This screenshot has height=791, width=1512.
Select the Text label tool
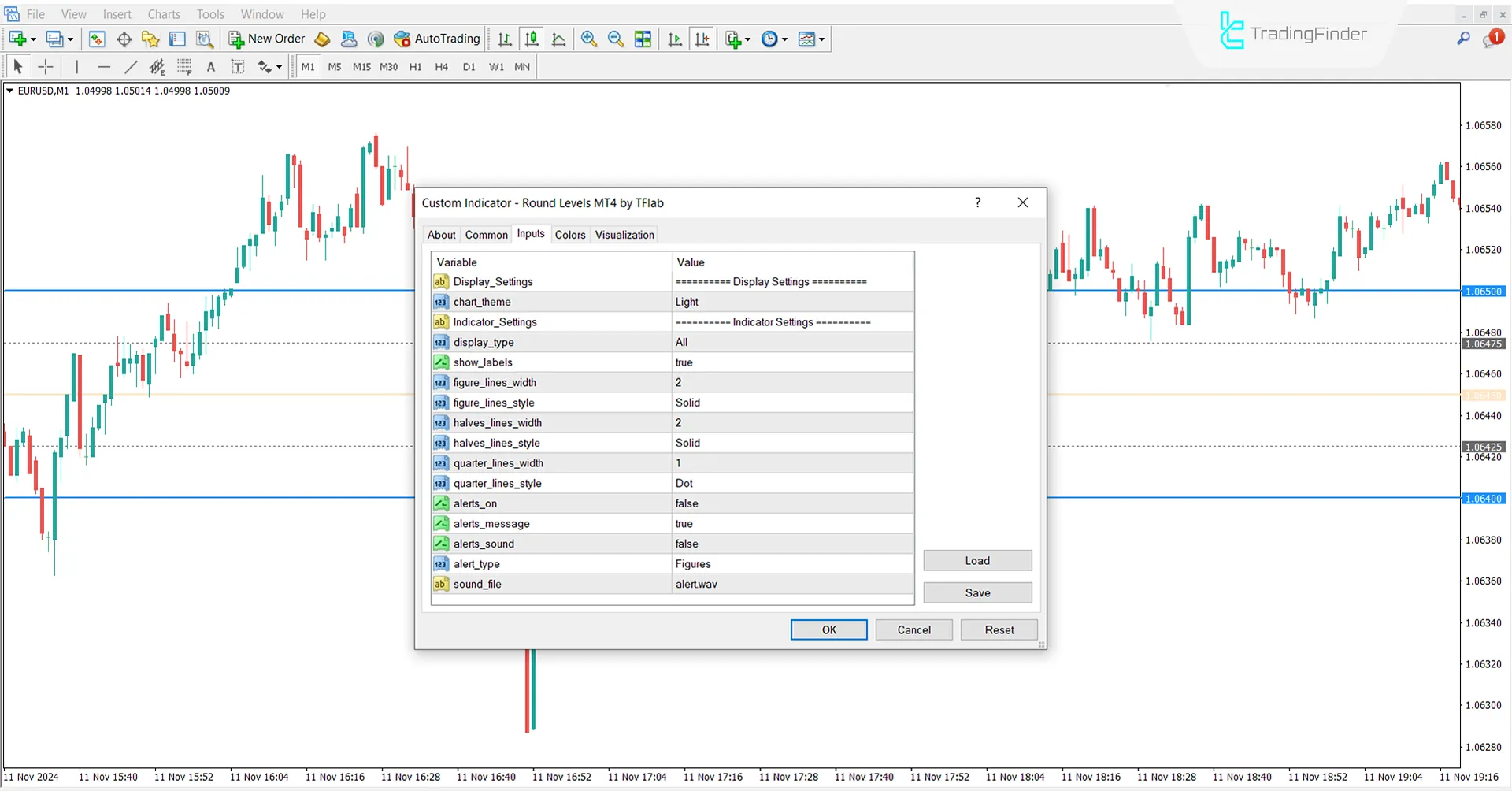(x=238, y=66)
